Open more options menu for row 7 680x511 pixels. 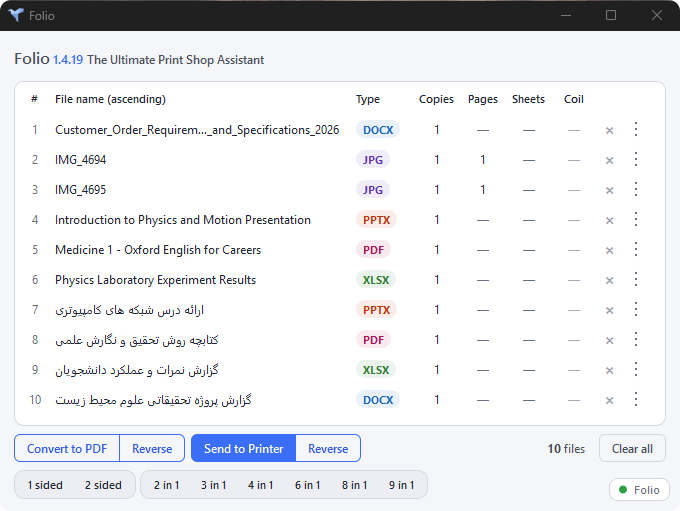[x=636, y=309]
